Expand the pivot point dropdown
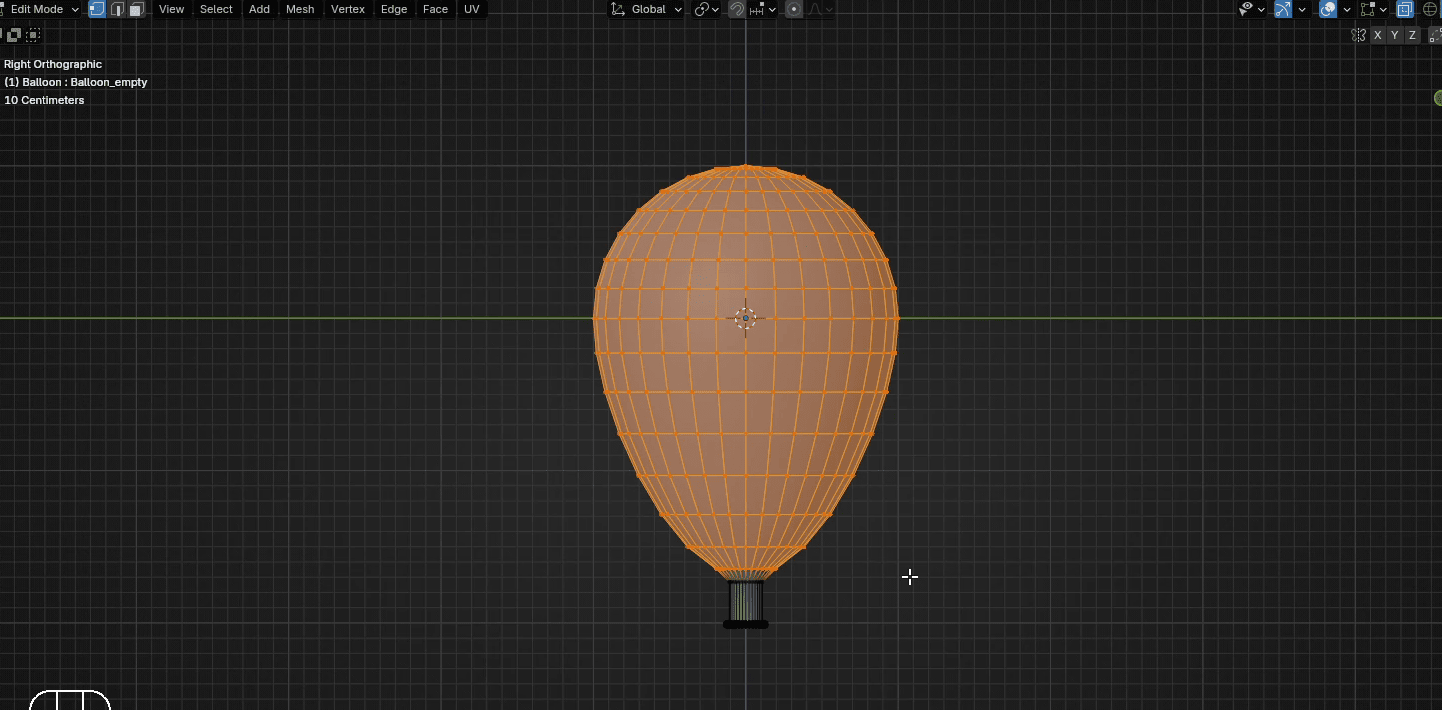The image size is (1442, 710). [x=707, y=9]
